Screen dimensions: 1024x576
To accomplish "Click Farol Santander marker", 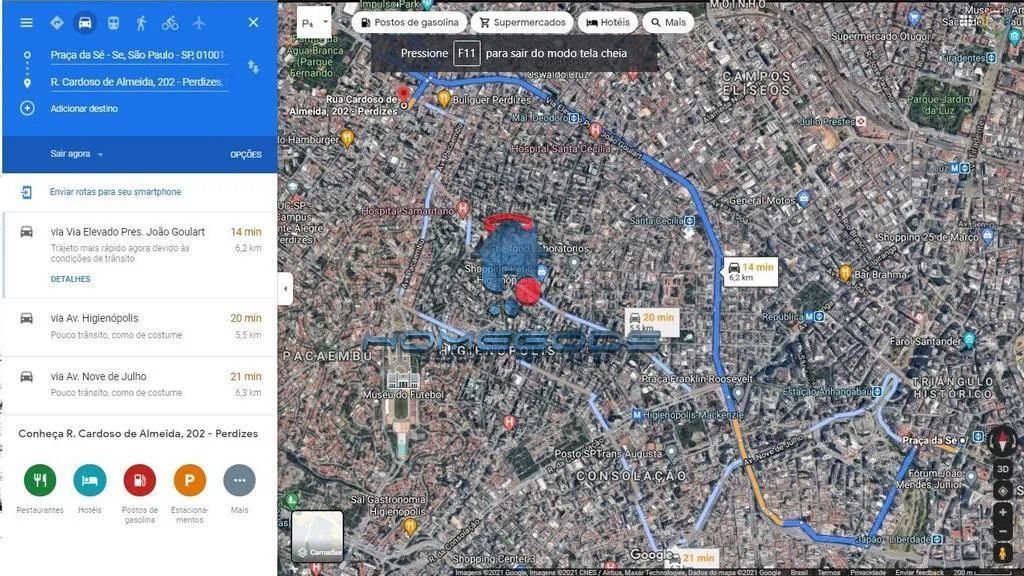I will tap(969, 340).
